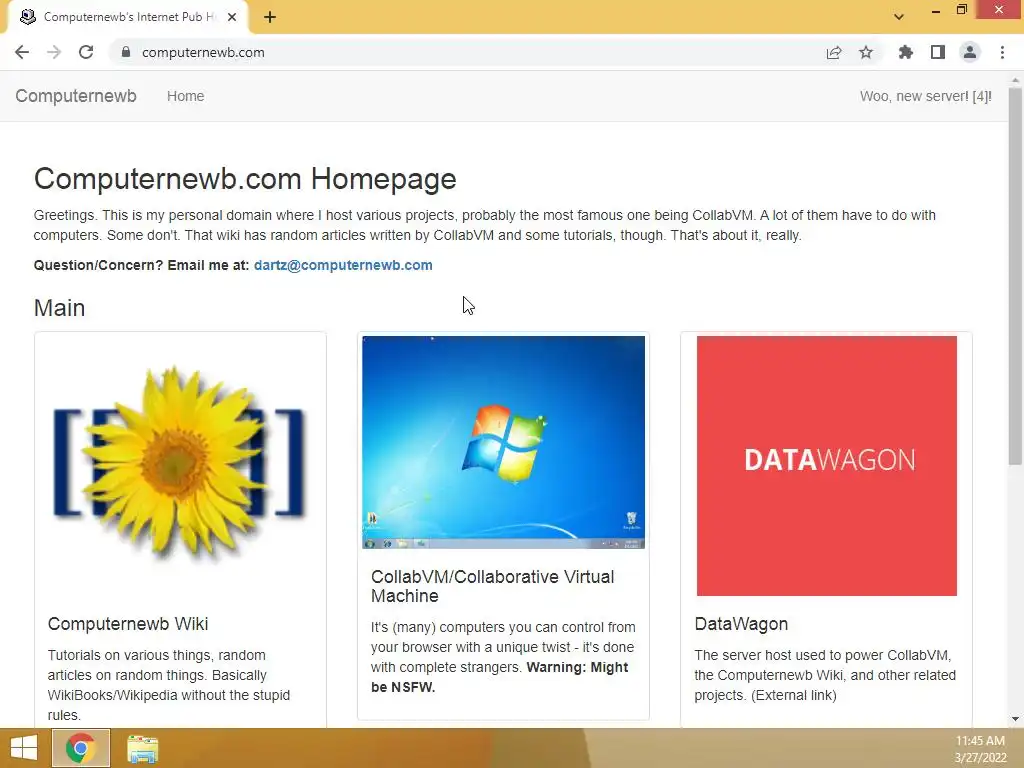Click CollabVM/Collaborative Virtual Machine title
Image resolution: width=1024 pixels, height=768 pixels.
click(492, 586)
